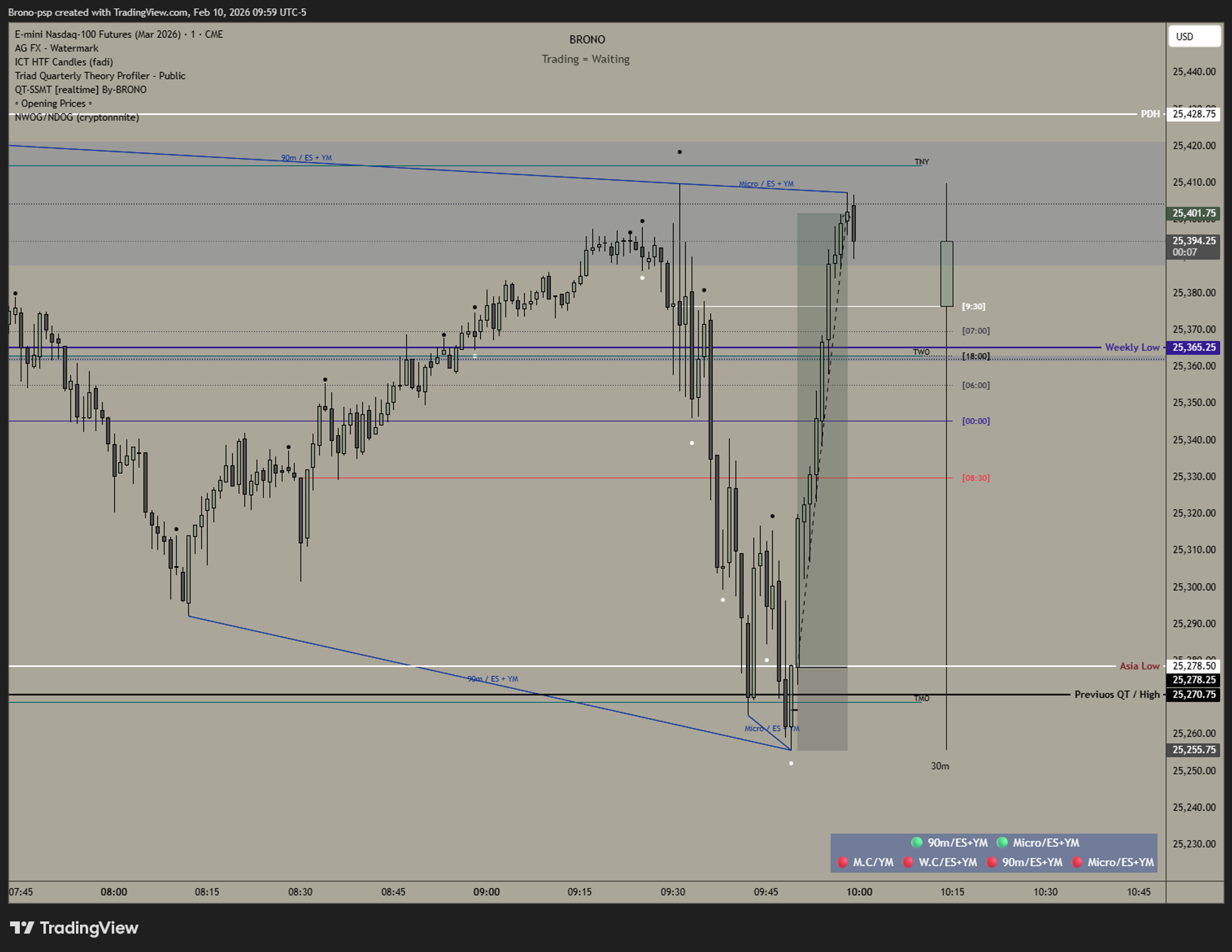The width and height of the screenshot is (1232, 952).
Task: Click the W.C/ES+YM legend text
Action: click(x=948, y=862)
